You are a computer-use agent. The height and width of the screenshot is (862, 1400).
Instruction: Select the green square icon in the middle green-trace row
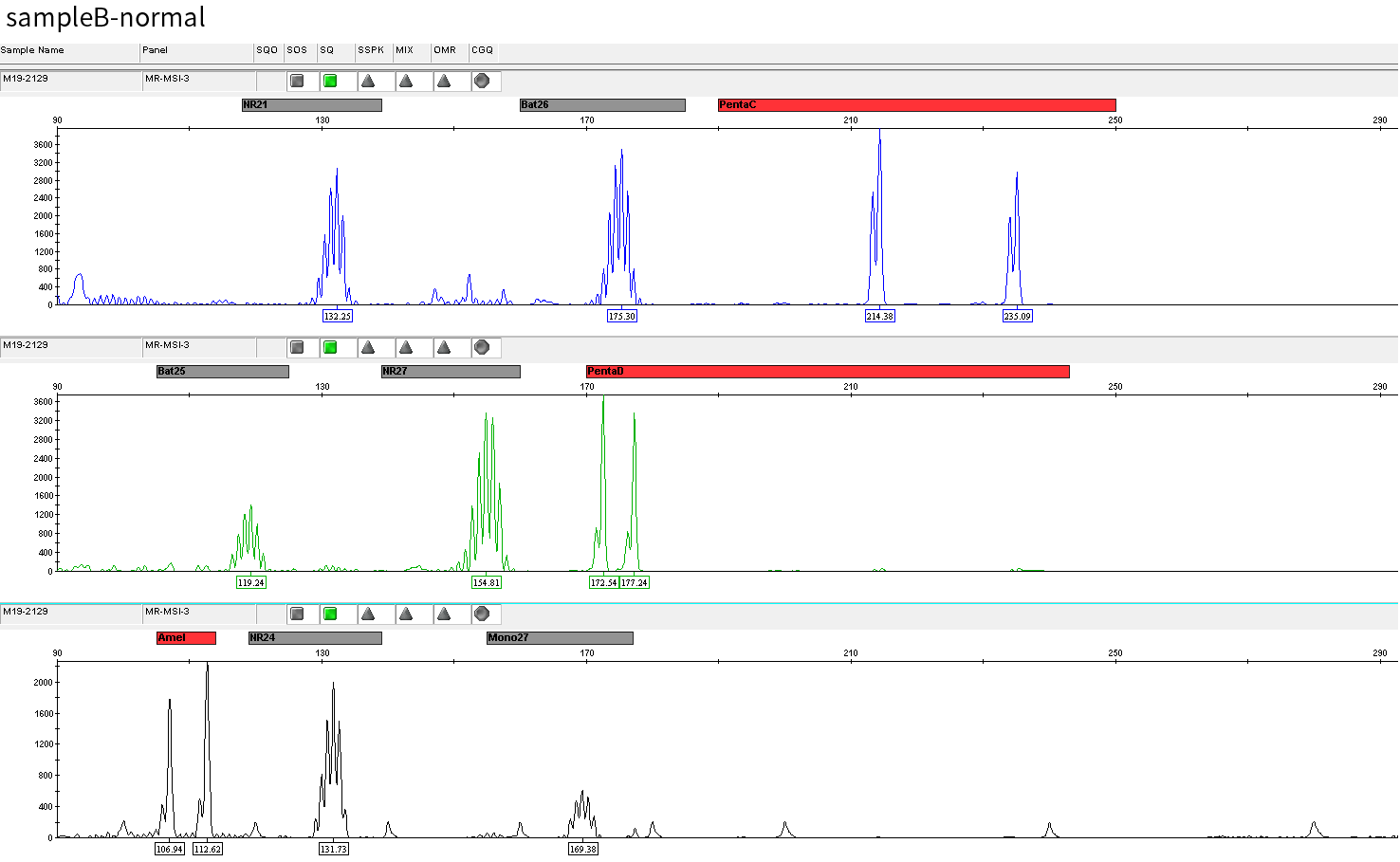[330, 348]
